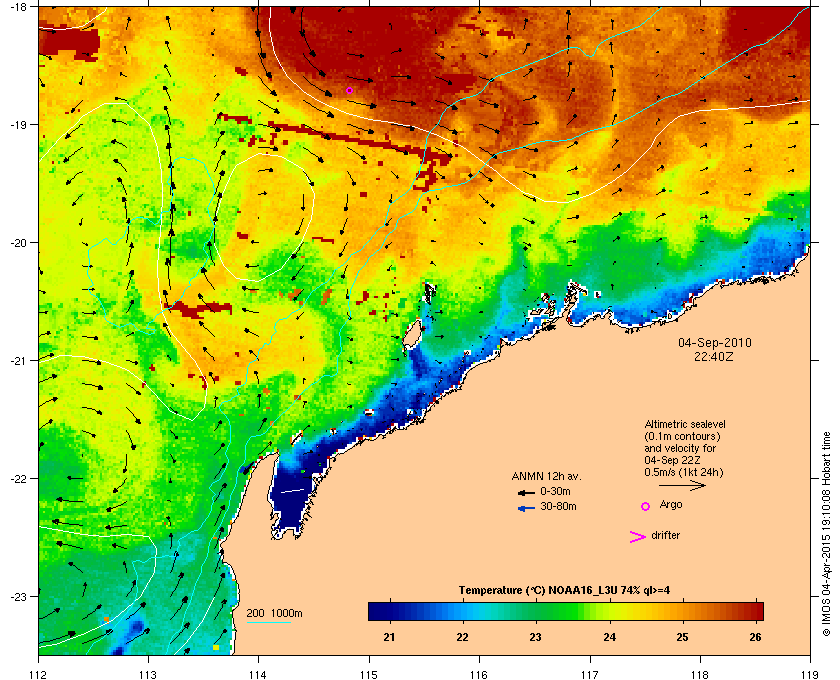
Task: Click longitude axis label 114
Action: (x=258, y=674)
